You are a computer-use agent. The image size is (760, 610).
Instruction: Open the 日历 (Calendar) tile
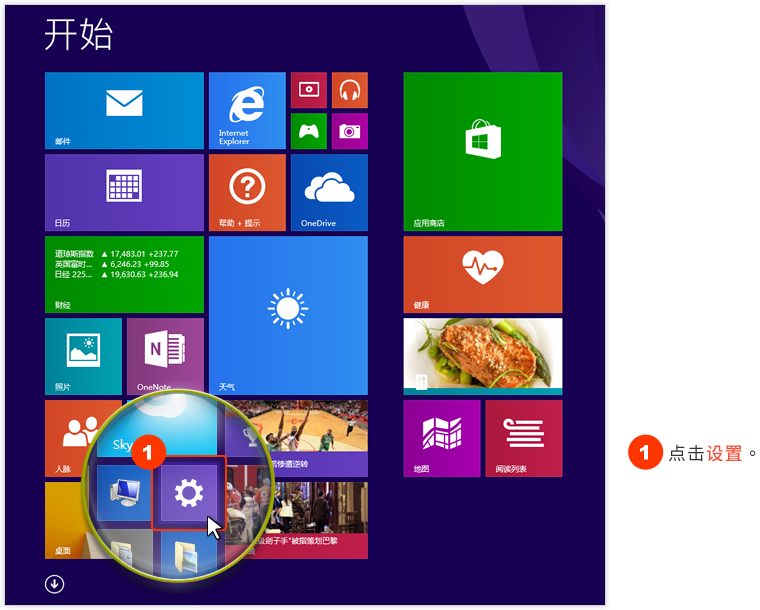(x=124, y=192)
